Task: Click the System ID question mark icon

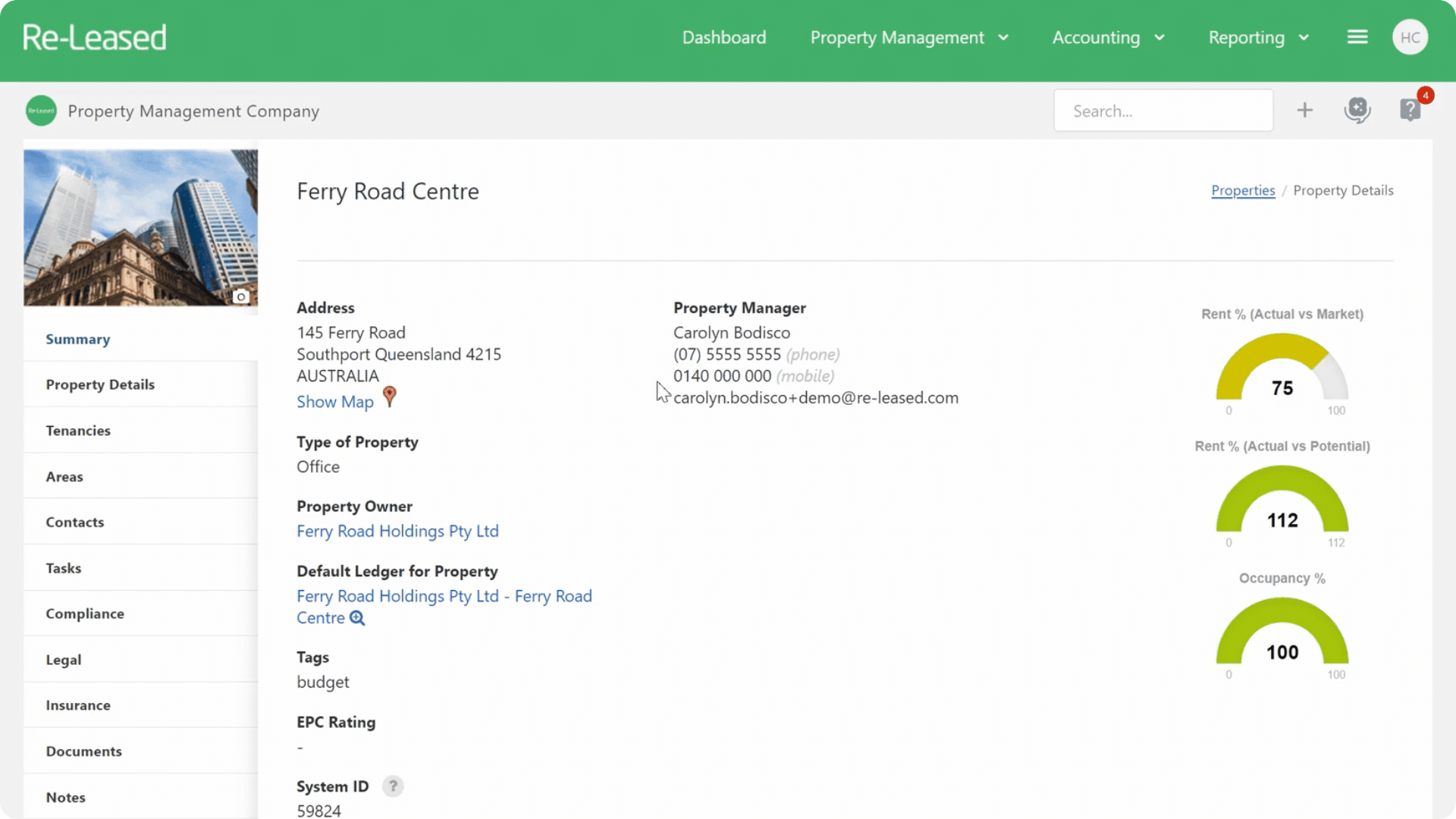Action: [x=393, y=786]
